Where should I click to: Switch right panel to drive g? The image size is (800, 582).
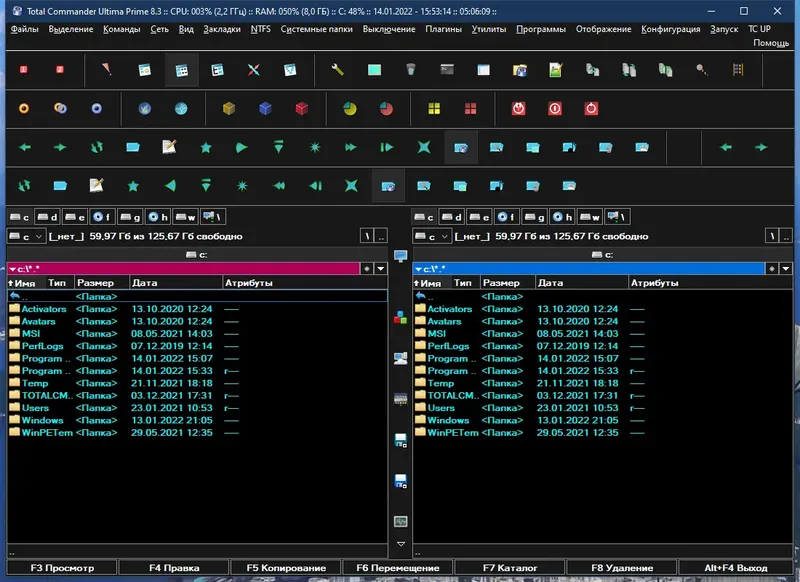pos(534,217)
